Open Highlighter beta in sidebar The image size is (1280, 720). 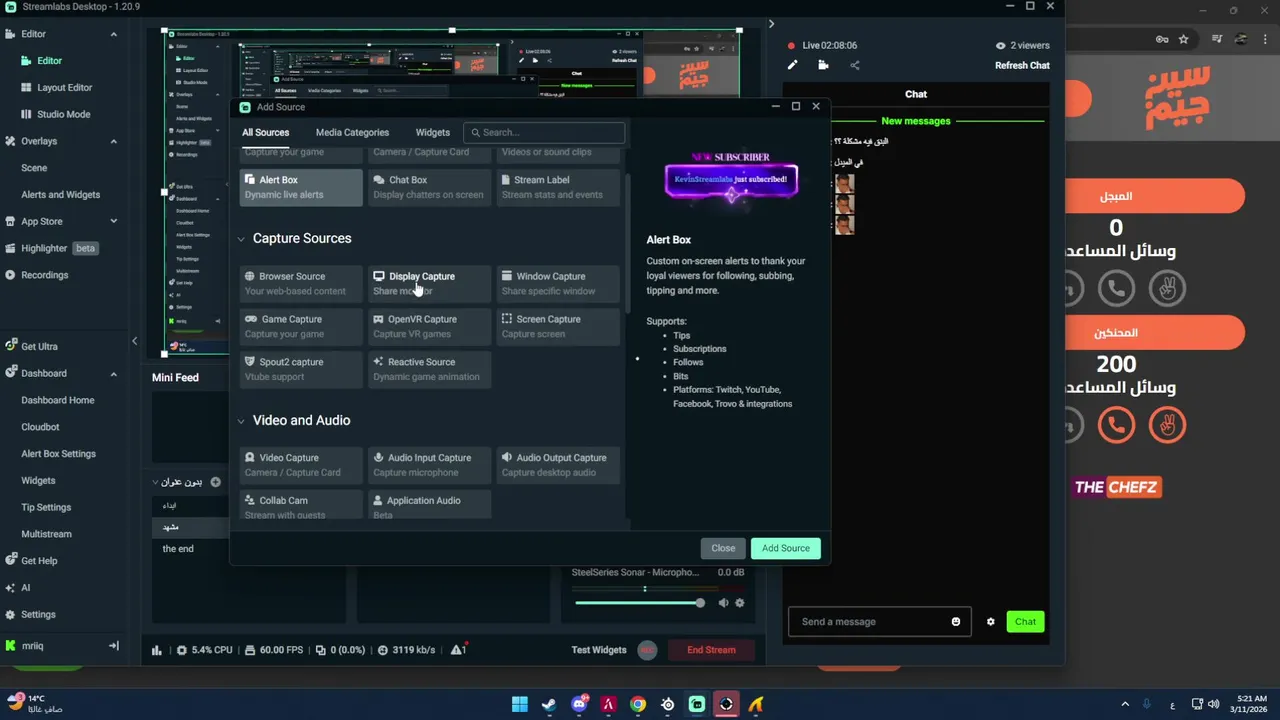(52, 248)
